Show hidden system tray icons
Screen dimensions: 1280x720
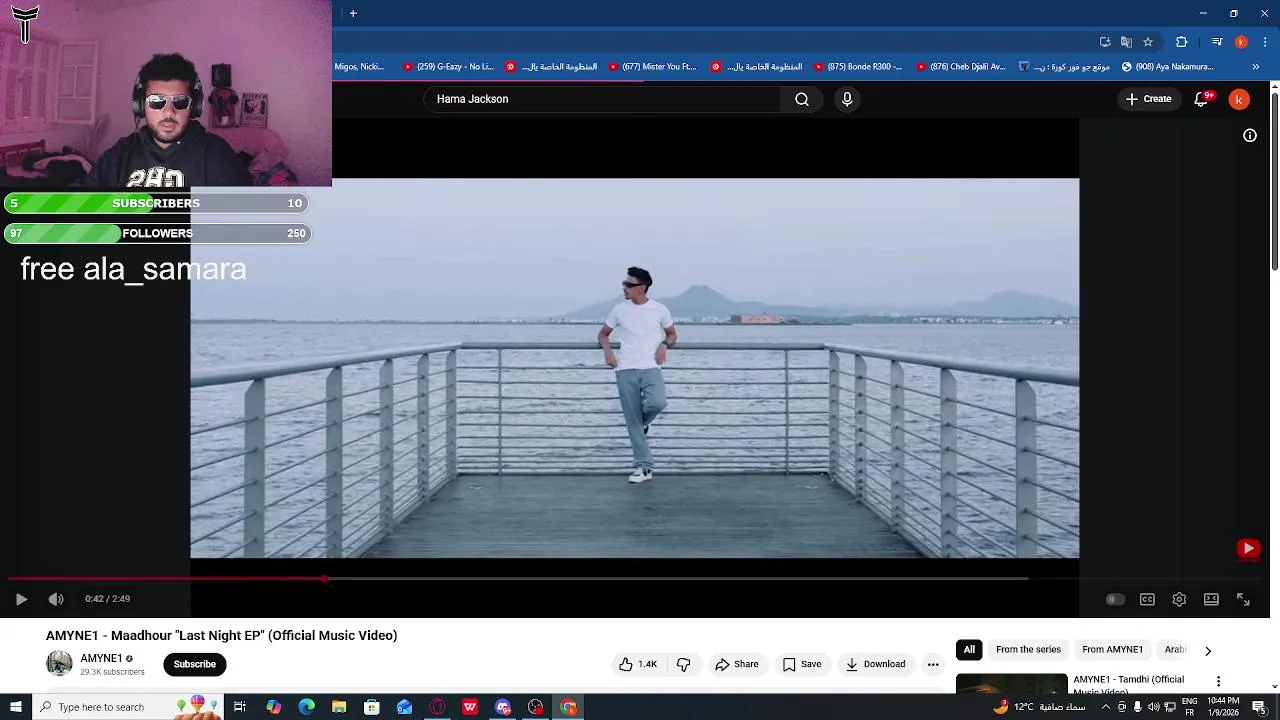(x=1106, y=707)
